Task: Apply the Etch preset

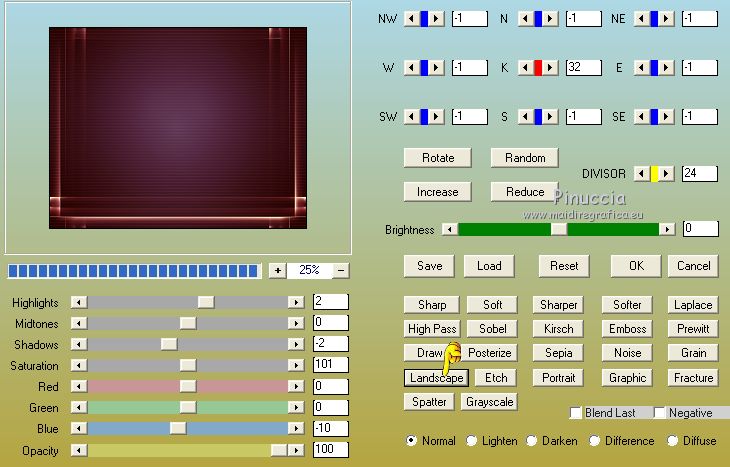Action: coord(496,378)
